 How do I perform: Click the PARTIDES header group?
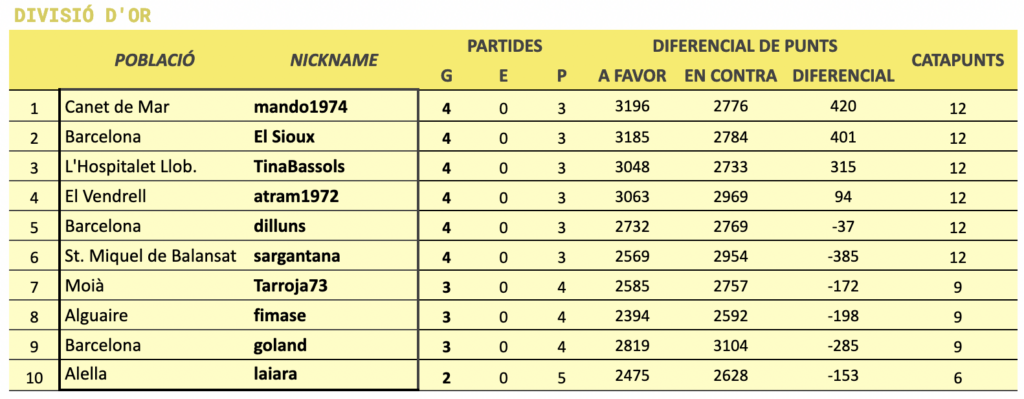click(x=504, y=46)
